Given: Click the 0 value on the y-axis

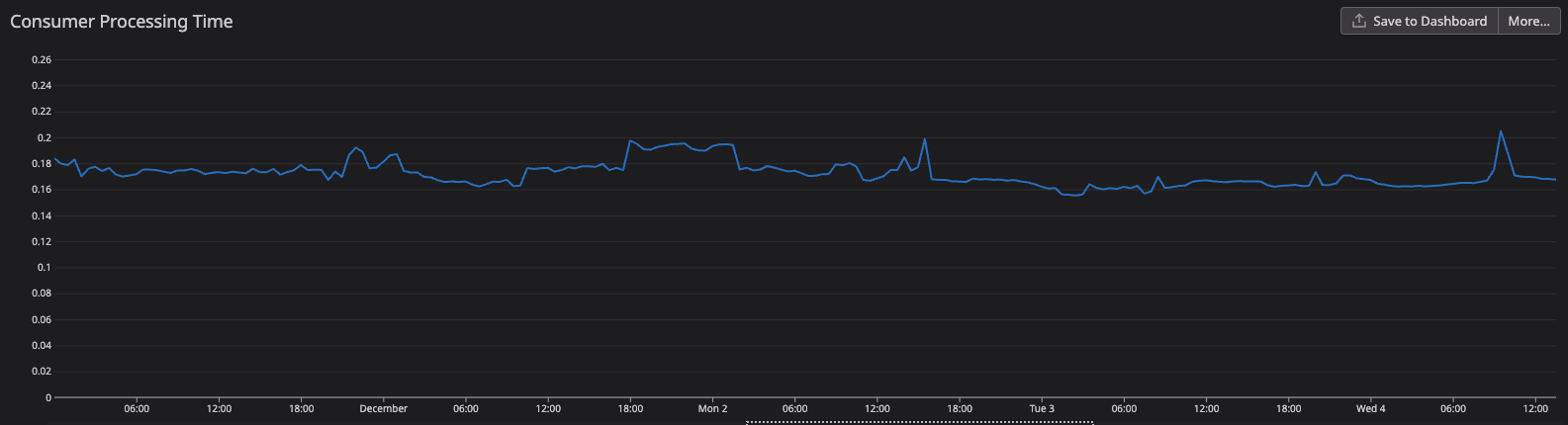Looking at the screenshot, I should coord(47,398).
